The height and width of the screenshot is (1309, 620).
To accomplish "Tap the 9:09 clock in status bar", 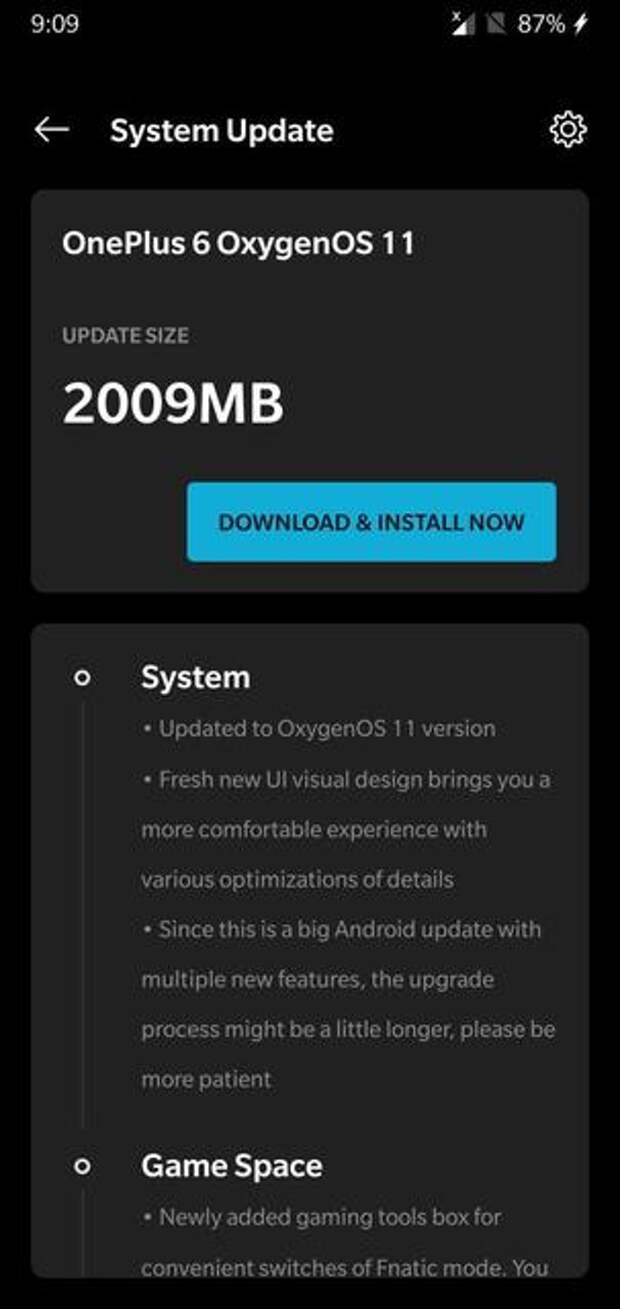I will pos(55,24).
